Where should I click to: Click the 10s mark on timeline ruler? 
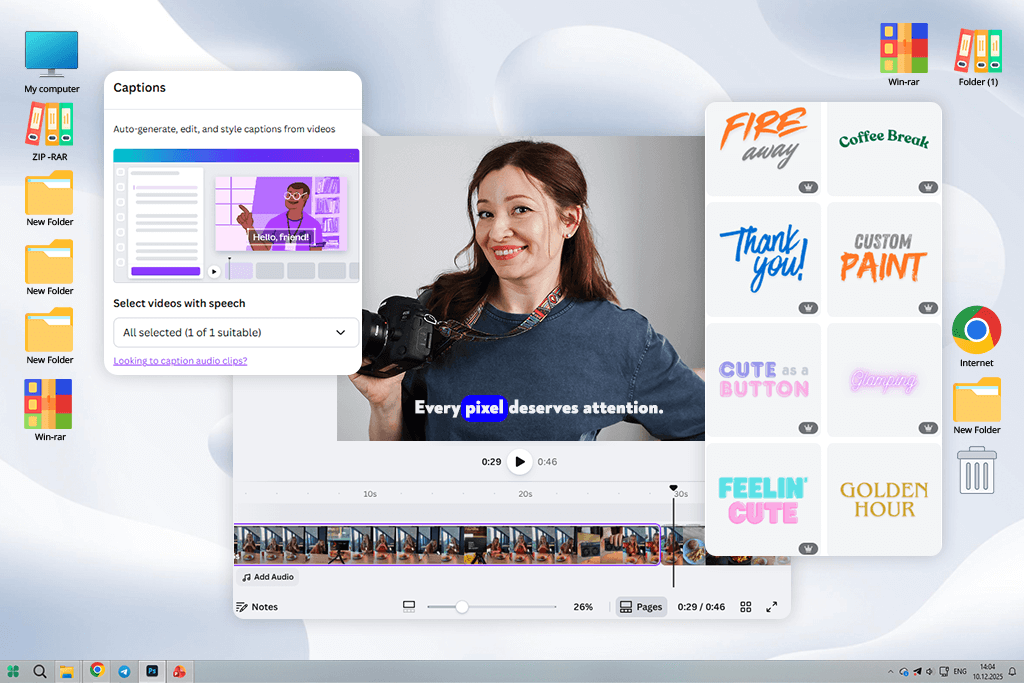370,494
